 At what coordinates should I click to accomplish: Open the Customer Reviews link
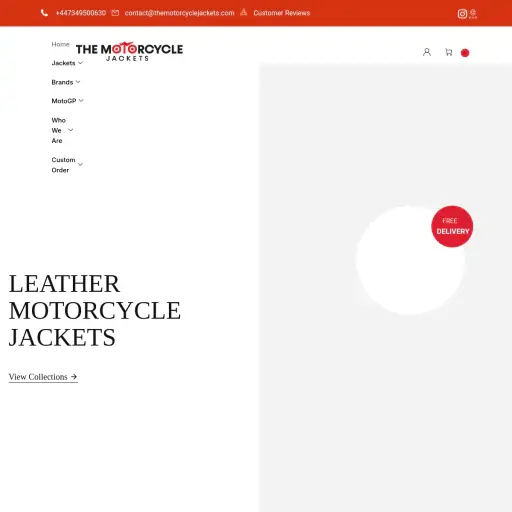pyautogui.click(x=282, y=13)
